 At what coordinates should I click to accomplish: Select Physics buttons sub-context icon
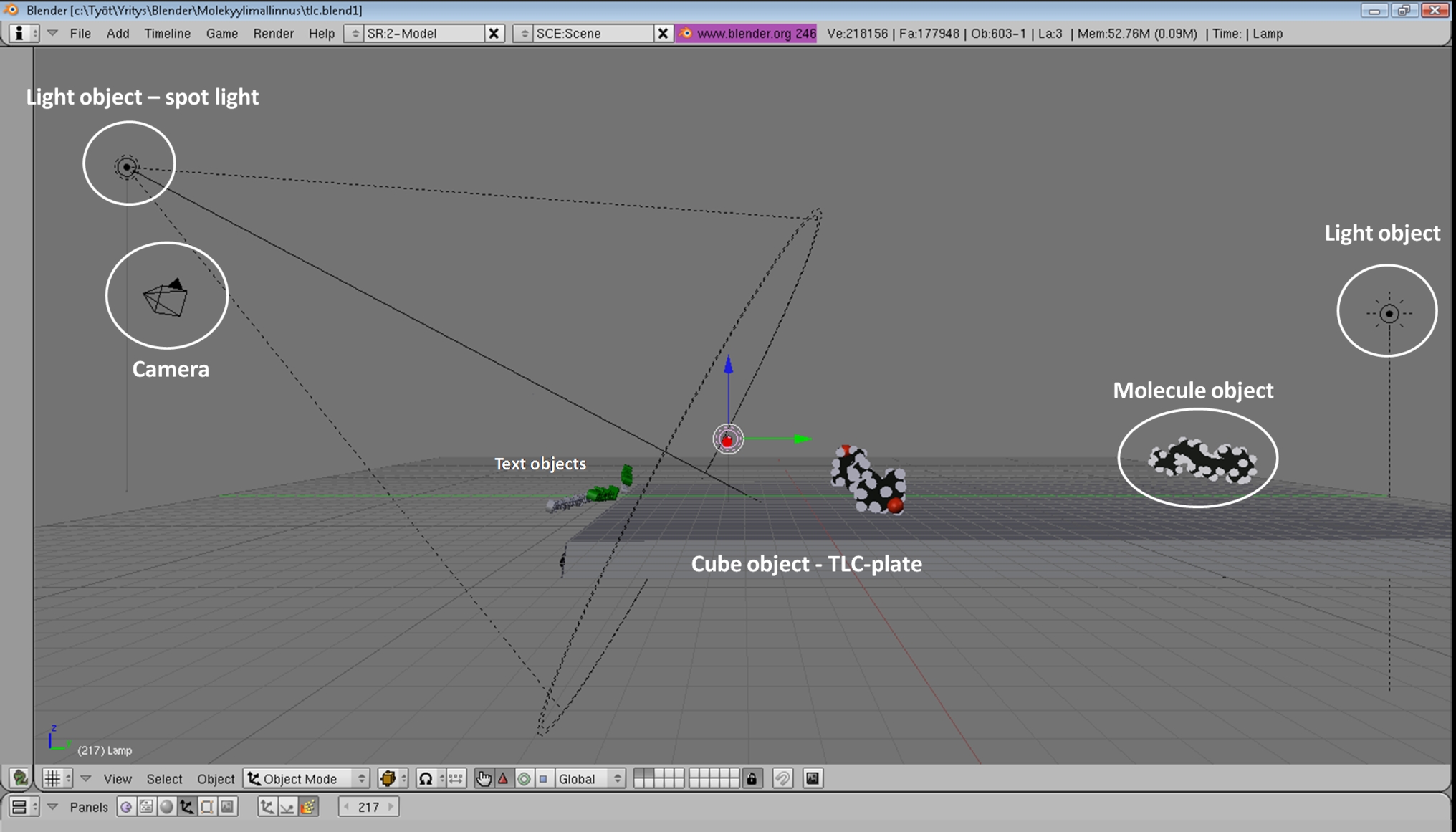point(287,807)
